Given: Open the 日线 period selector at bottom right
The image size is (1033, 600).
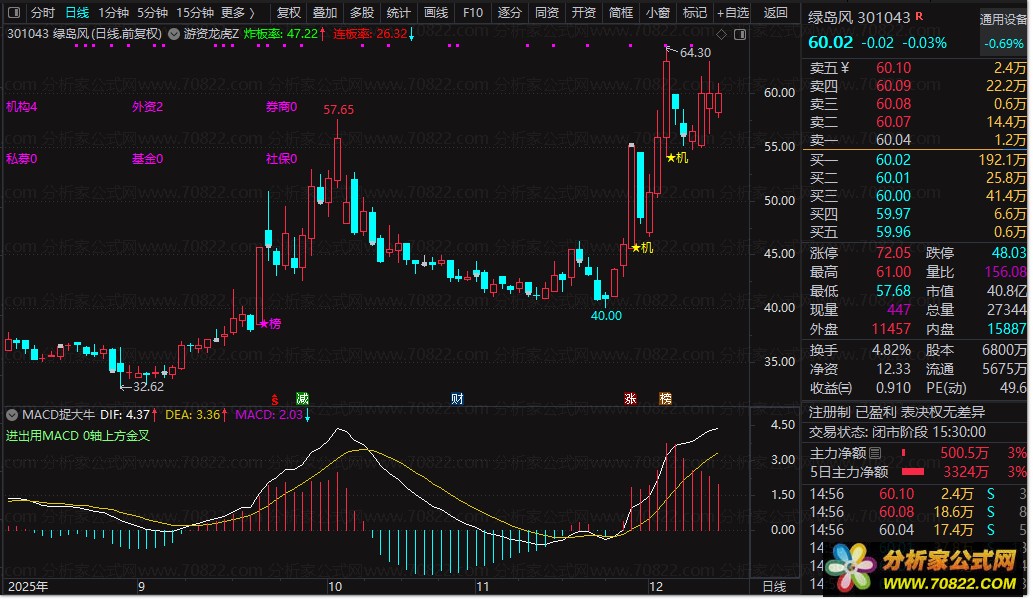Looking at the screenshot, I should point(774,586).
